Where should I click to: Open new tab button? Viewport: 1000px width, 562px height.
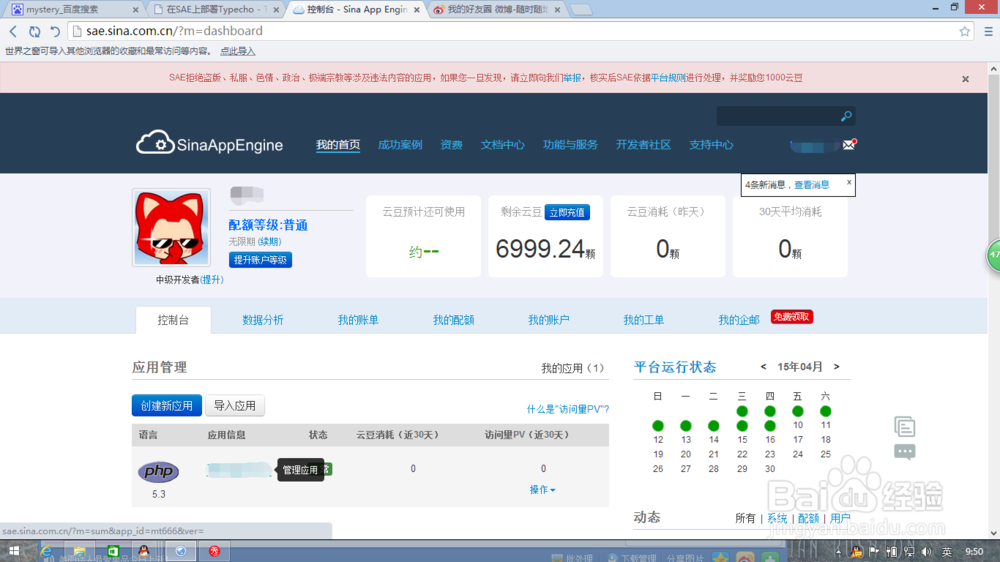(581, 10)
